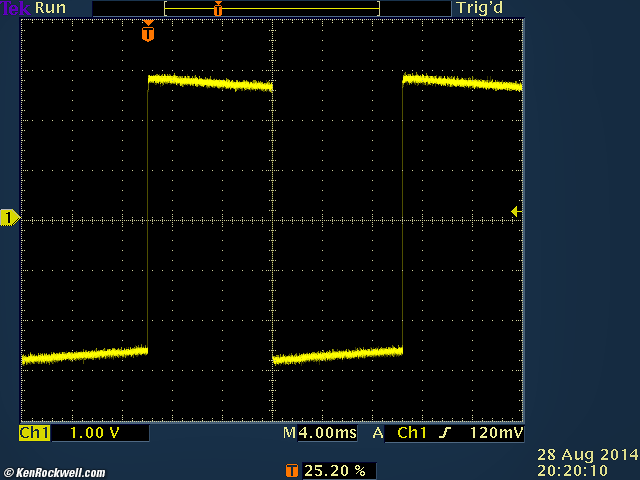The width and height of the screenshot is (640, 480).
Task: Click the orange T icon beside 25.20 %
Action: pyautogui.click(x=291, y=471)
